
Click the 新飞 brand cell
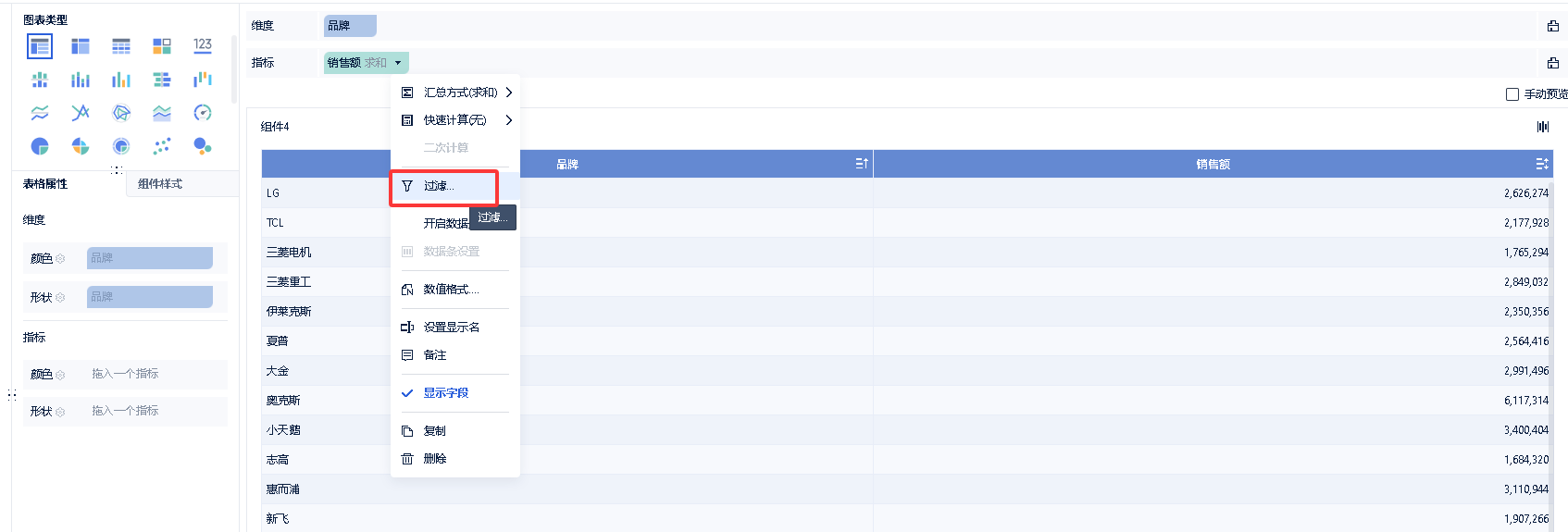point(278,519)
